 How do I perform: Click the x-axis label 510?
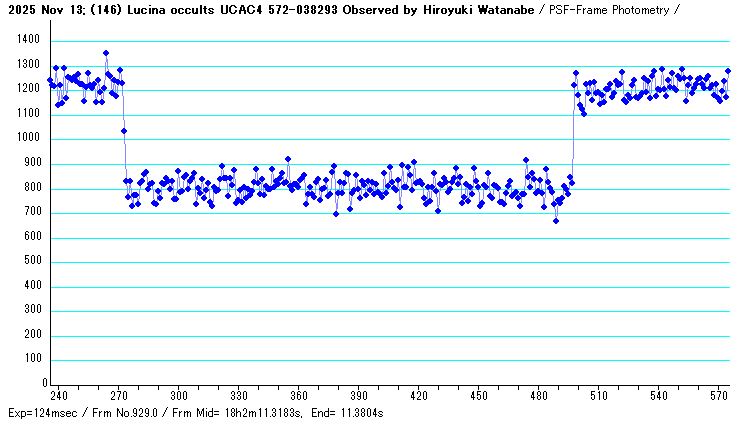tap(599, 395)
